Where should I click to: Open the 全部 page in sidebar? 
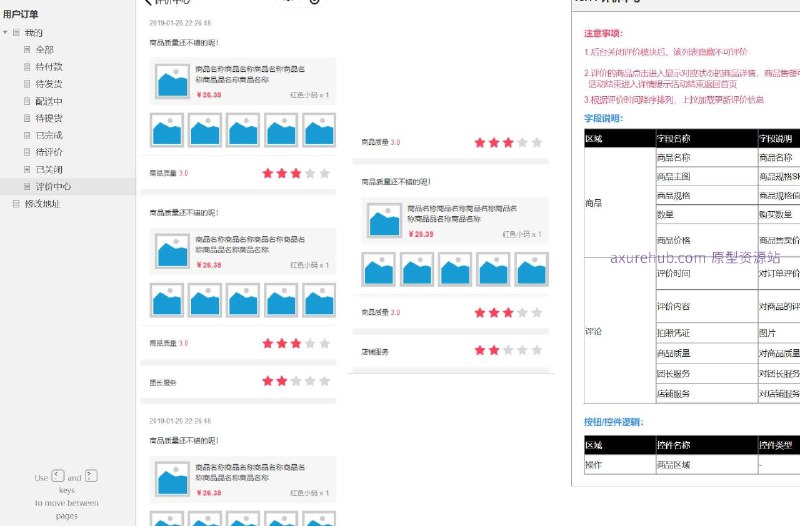tap(44, 49)
